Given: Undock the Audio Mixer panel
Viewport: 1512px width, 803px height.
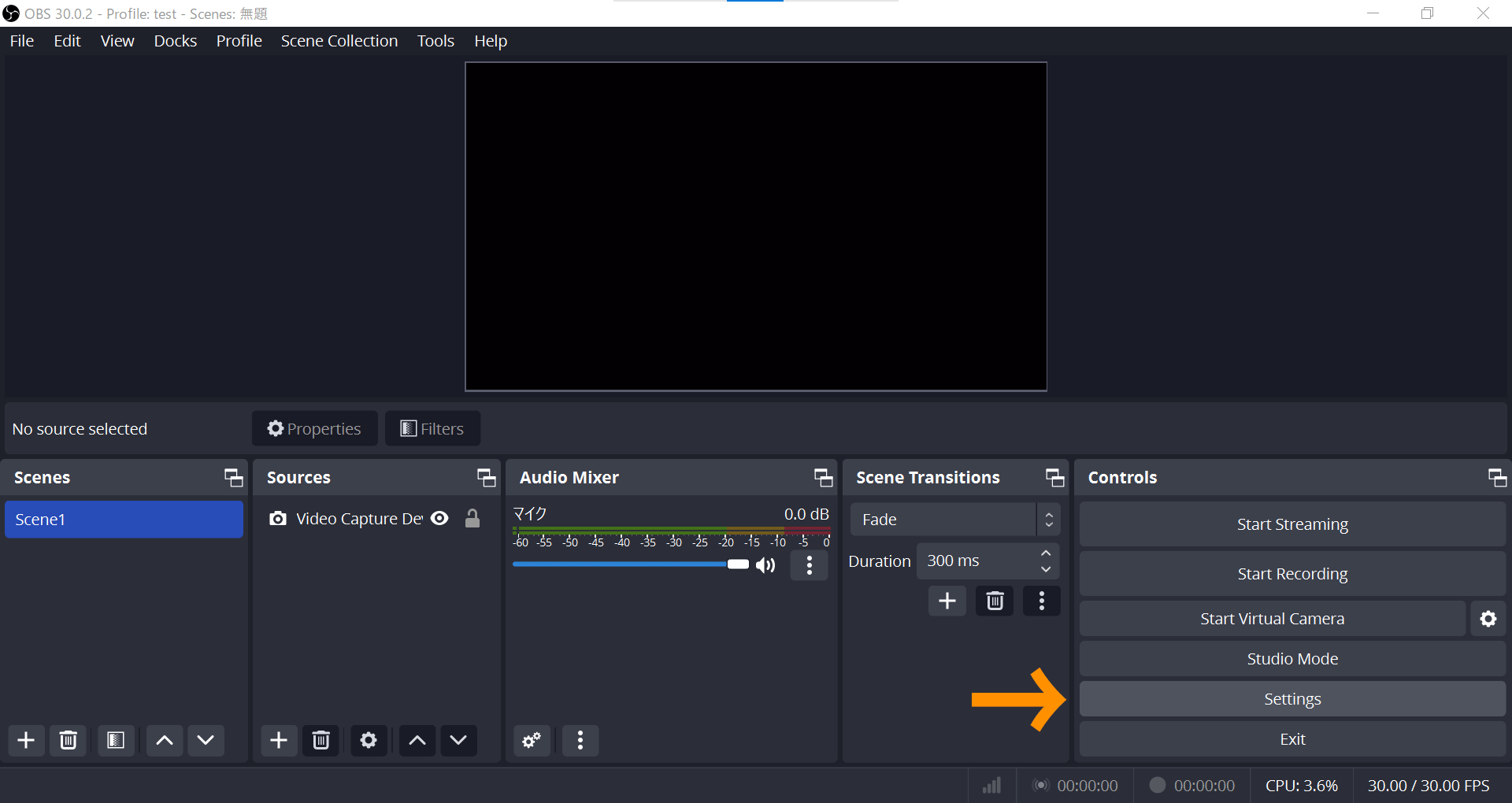Looking at the screenshot, I should (824, 477).
